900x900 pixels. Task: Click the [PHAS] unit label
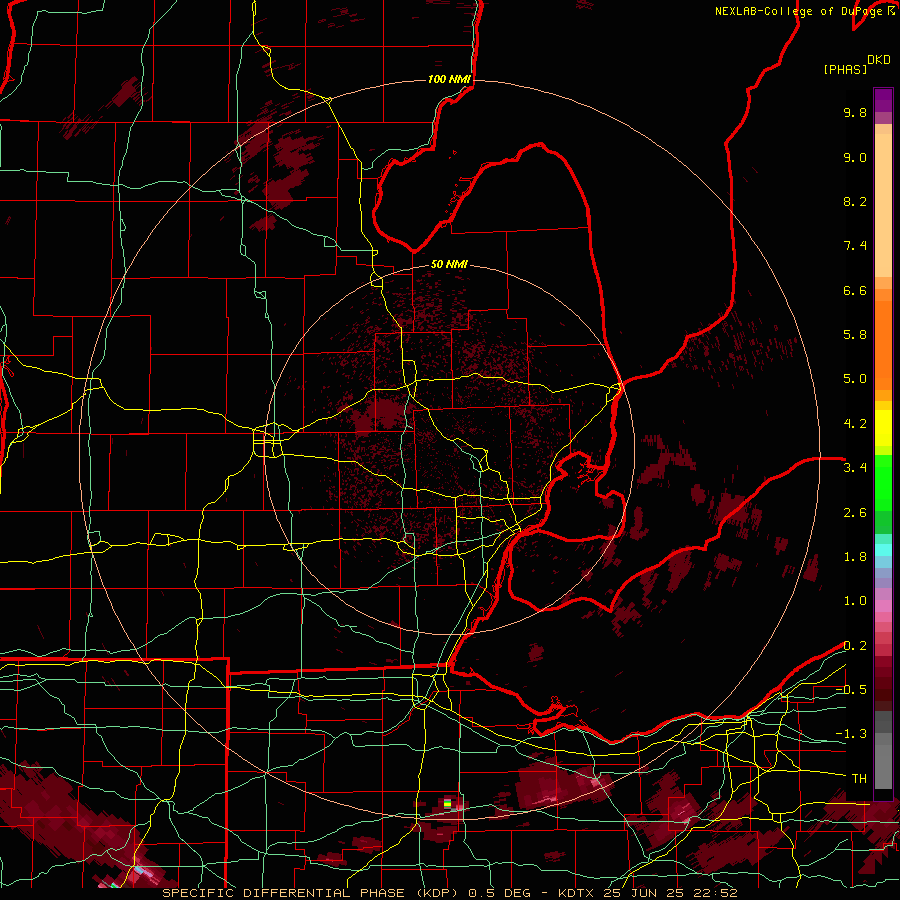coord(845,69)
